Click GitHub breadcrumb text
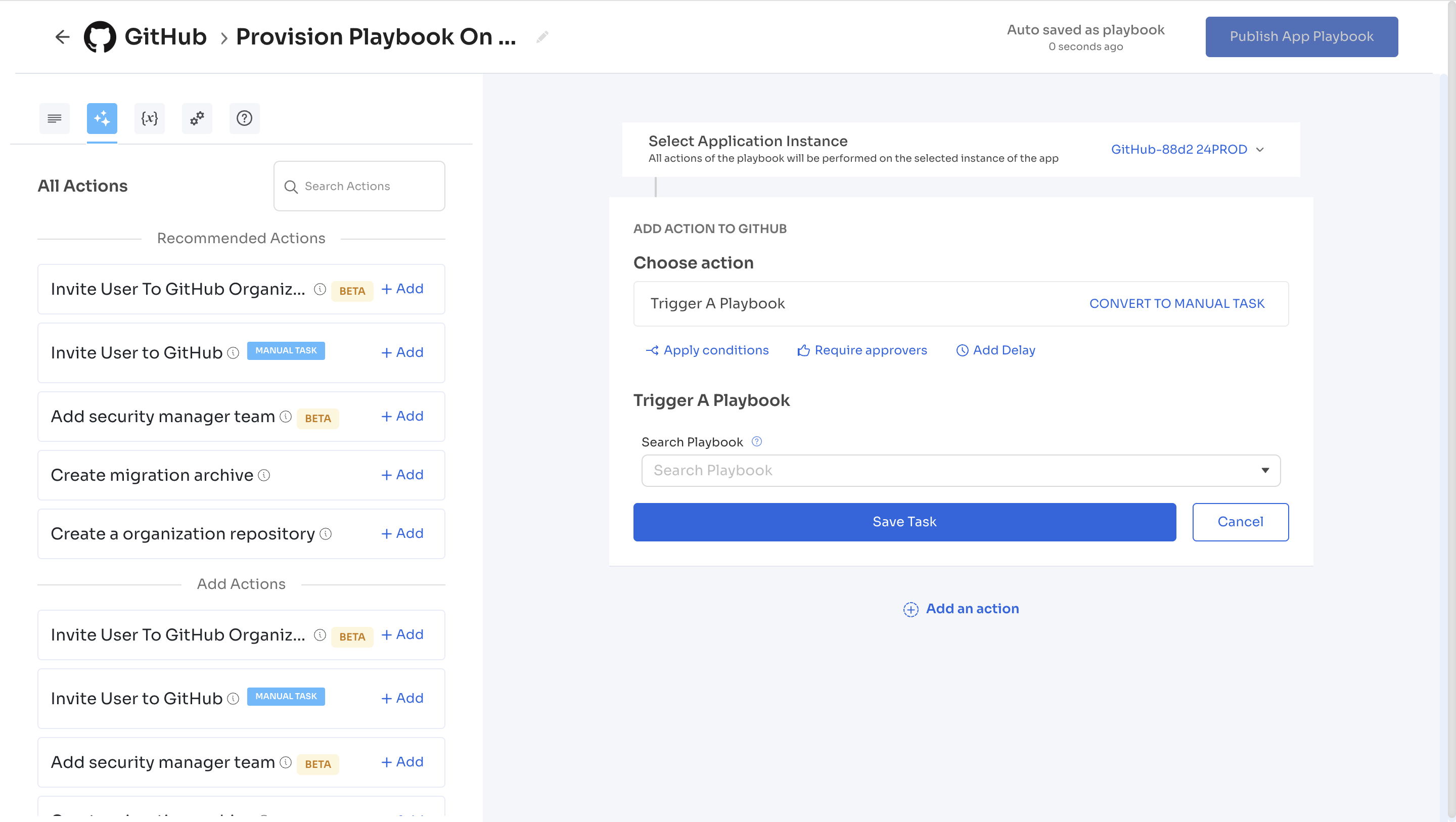Screen dimensions: 1456x822 166,37
